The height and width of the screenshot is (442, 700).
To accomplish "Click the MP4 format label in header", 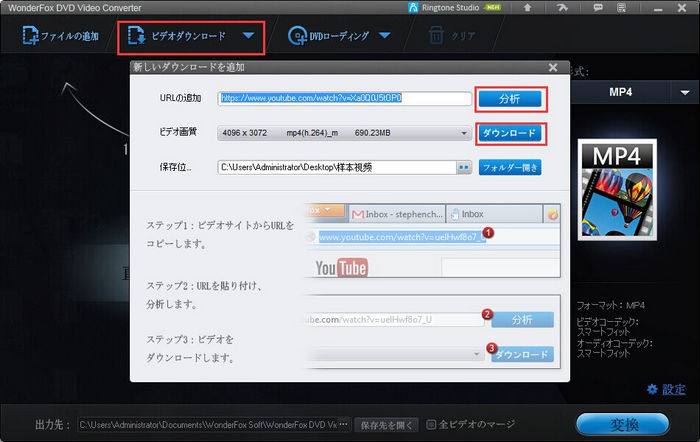I will click(x=621, y=92).
